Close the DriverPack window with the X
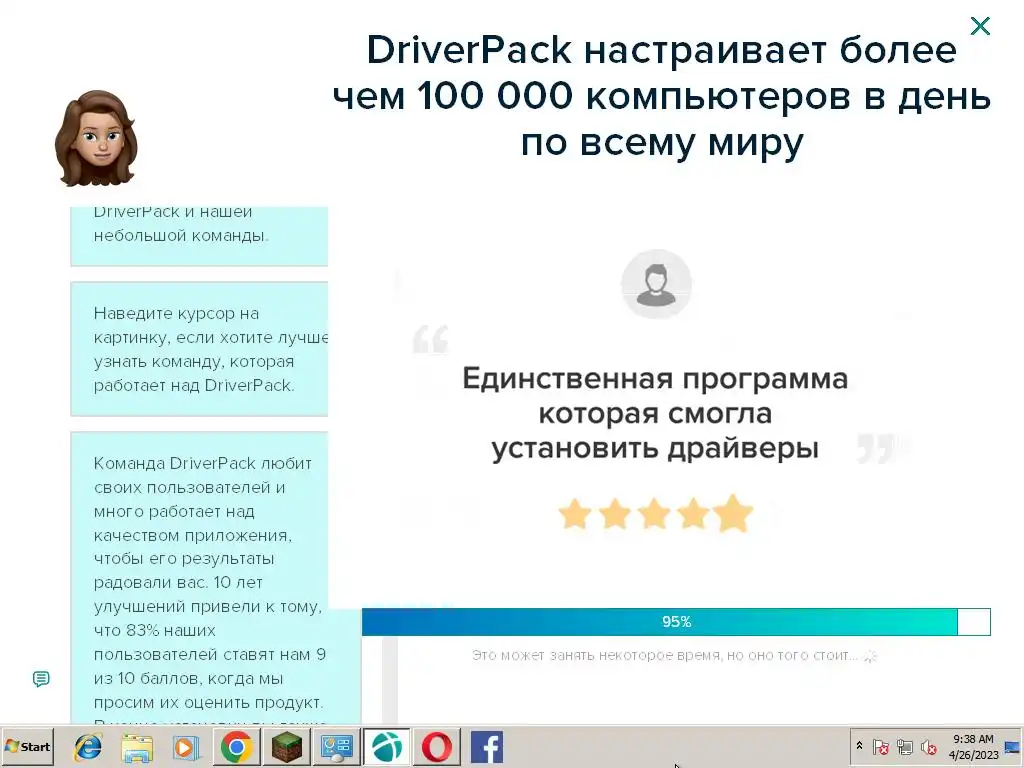1024x768 pixels. click(x=980, y=26)
